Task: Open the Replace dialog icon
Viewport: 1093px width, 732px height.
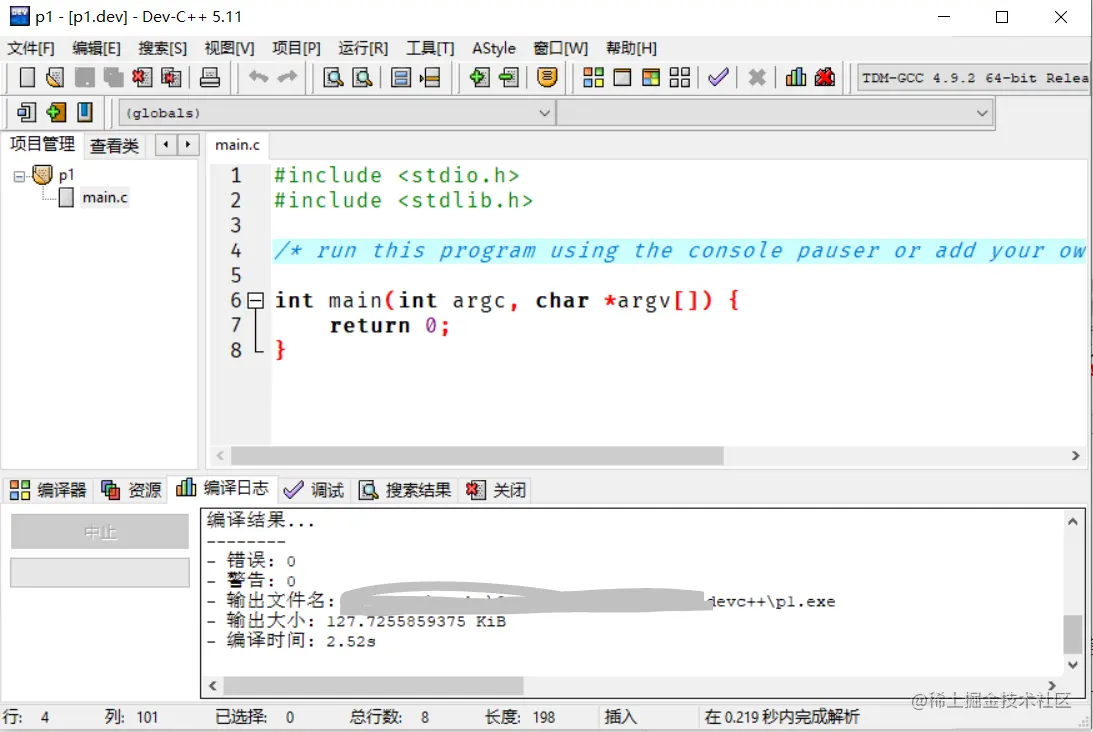Action: (x=362, y=77)
